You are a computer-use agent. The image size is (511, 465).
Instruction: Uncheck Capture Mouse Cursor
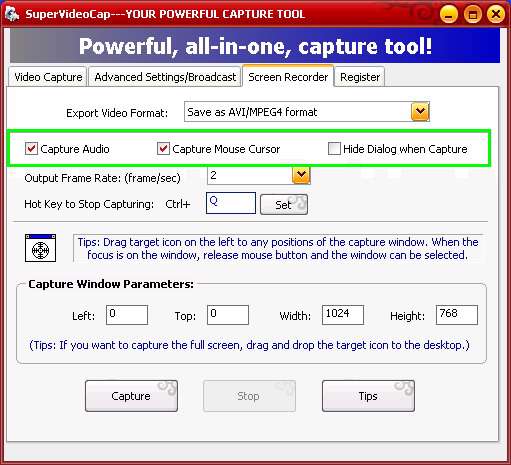[x=163, y=149]
